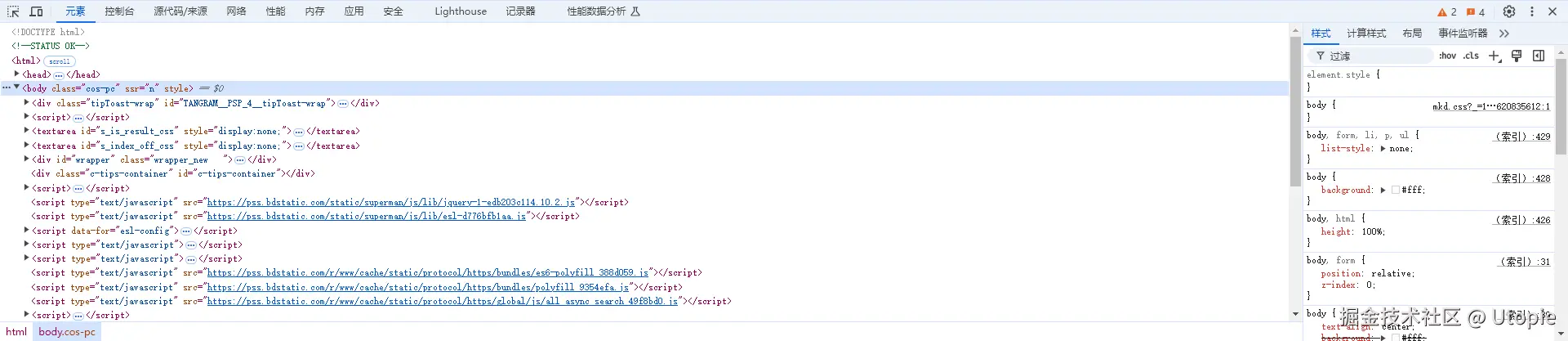This screenshot has height=341, width=1568.
Task: Click the position: relative declaration
Action: pos(1368,274)
